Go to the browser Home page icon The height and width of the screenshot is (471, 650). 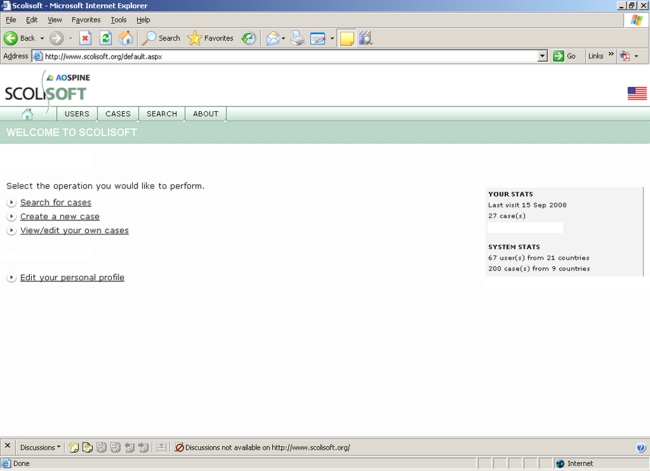coord(126,38)
